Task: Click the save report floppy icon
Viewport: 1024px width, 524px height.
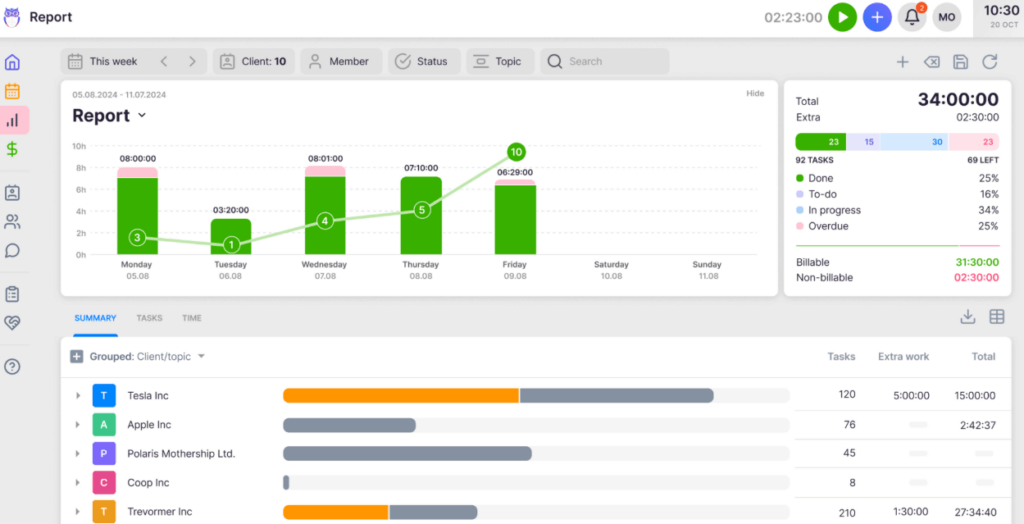Action: pos(960,62)
